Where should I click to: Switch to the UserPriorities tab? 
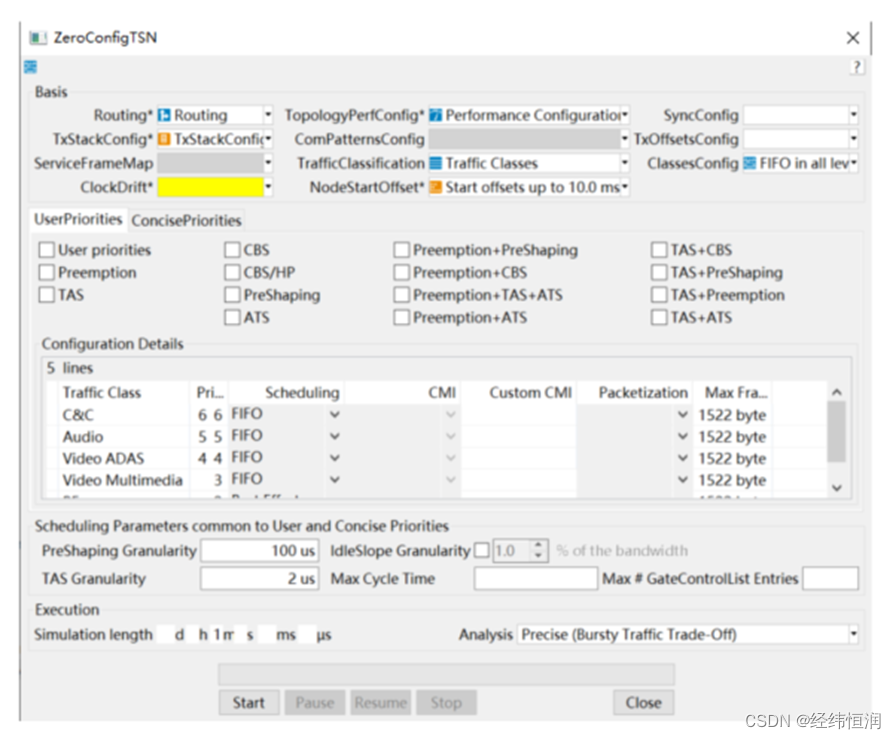pyautogui.click(x=78, y=219)
